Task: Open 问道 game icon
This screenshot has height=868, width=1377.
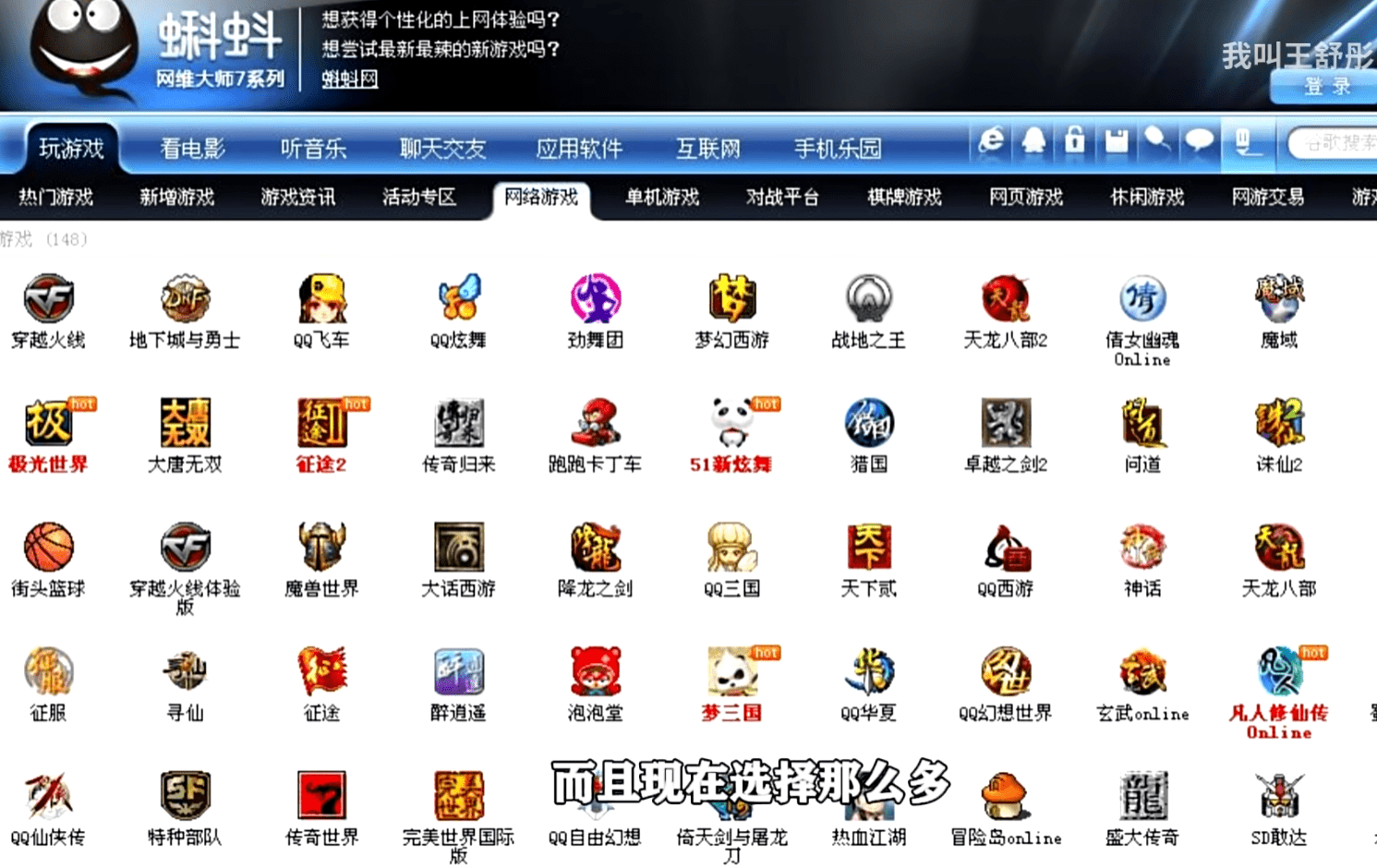Action: coord(1142,423)
